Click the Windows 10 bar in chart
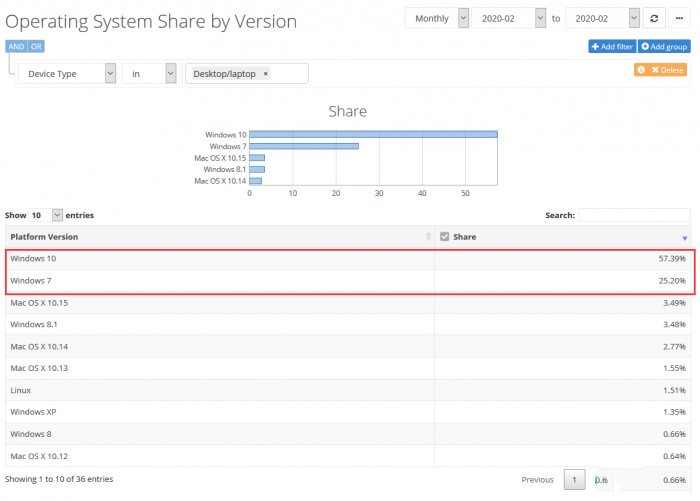Viewport: 700px width, 501px height. point(373,134)
